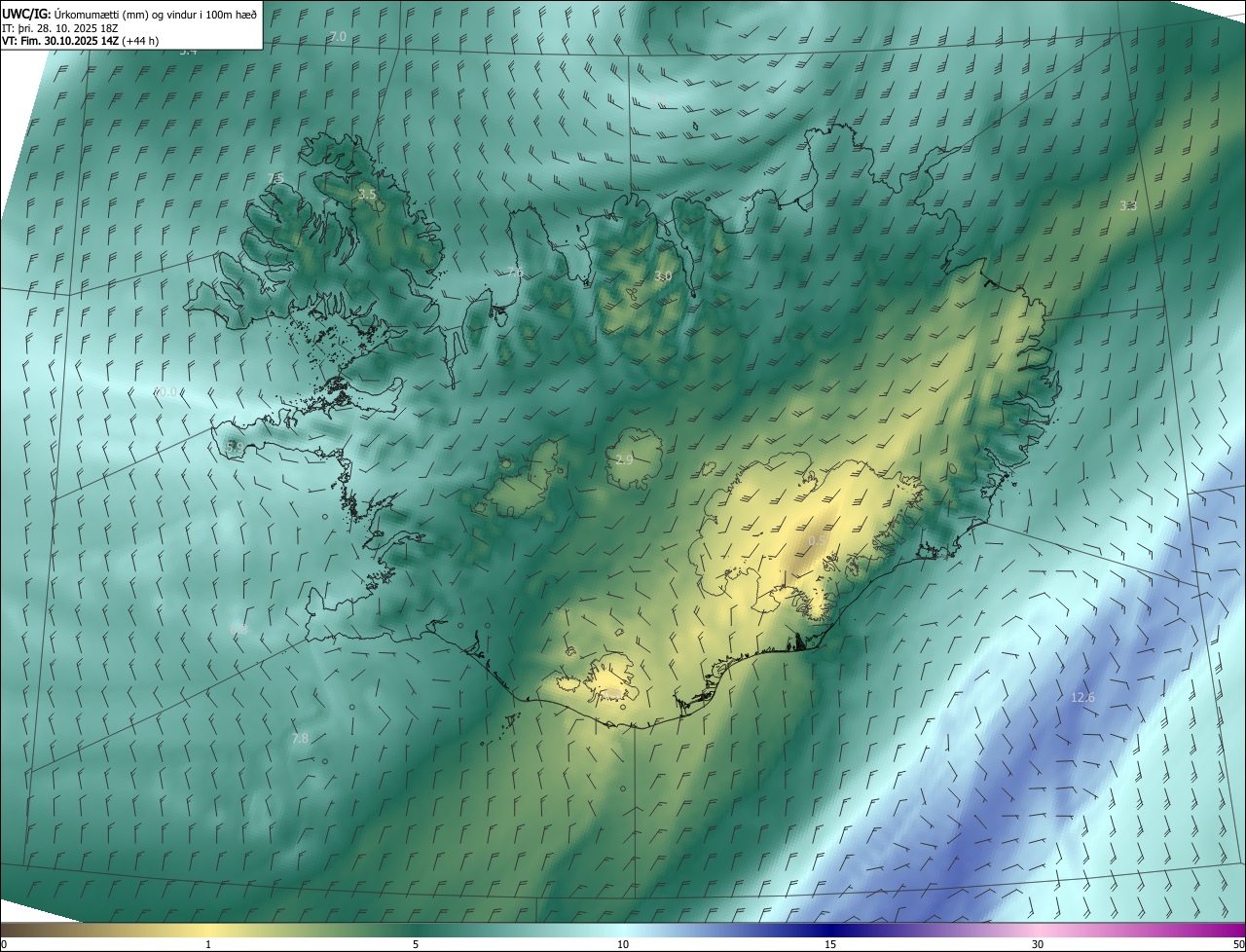Click the 50 tick on the color scale
This screenshot has height=952, width=1246.
(x=1238, y=944)
